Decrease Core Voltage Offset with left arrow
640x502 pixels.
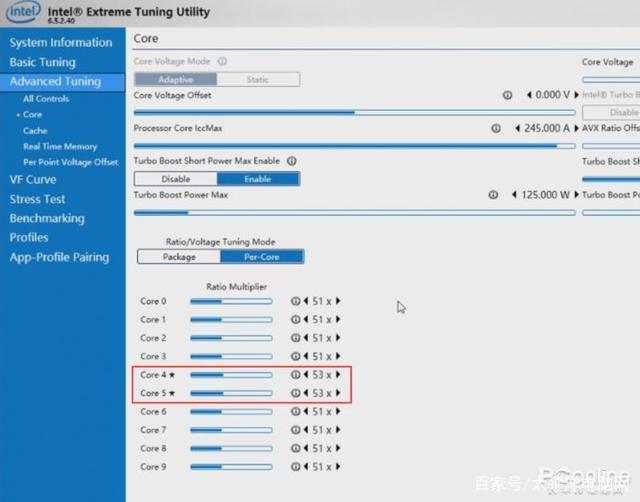(529, 95)
